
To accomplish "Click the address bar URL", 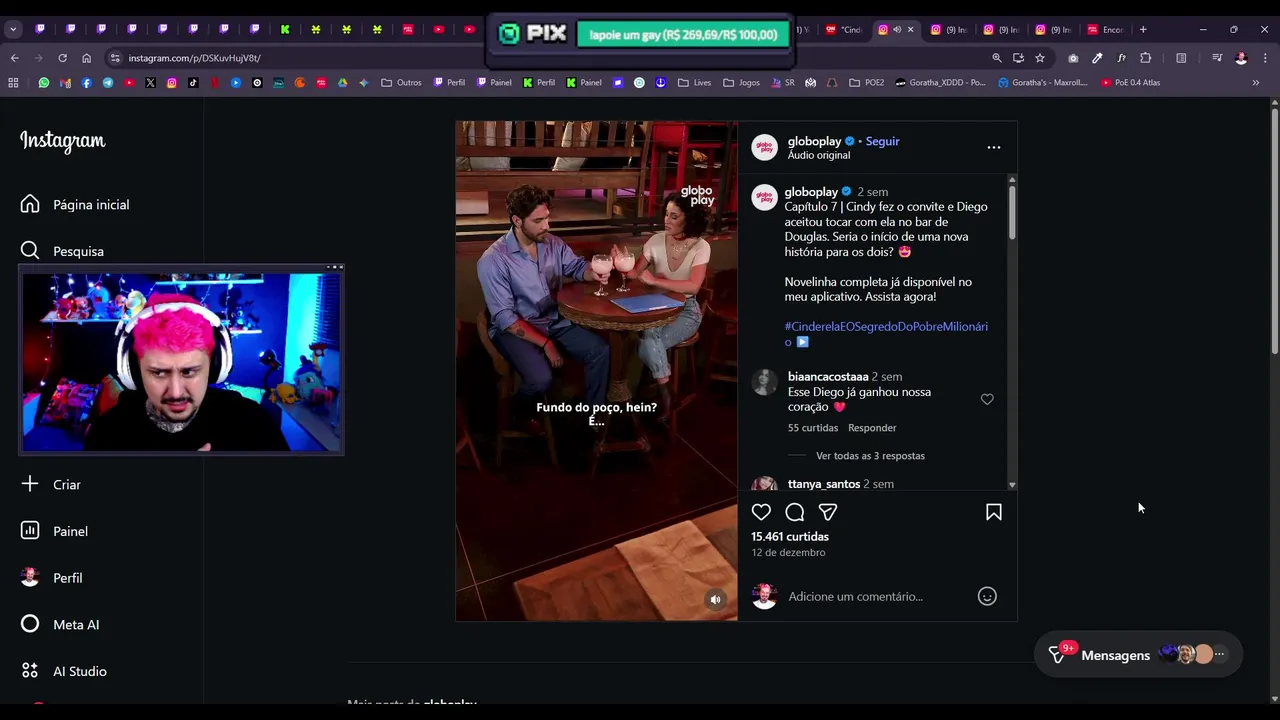I will (x=194, y=58).
